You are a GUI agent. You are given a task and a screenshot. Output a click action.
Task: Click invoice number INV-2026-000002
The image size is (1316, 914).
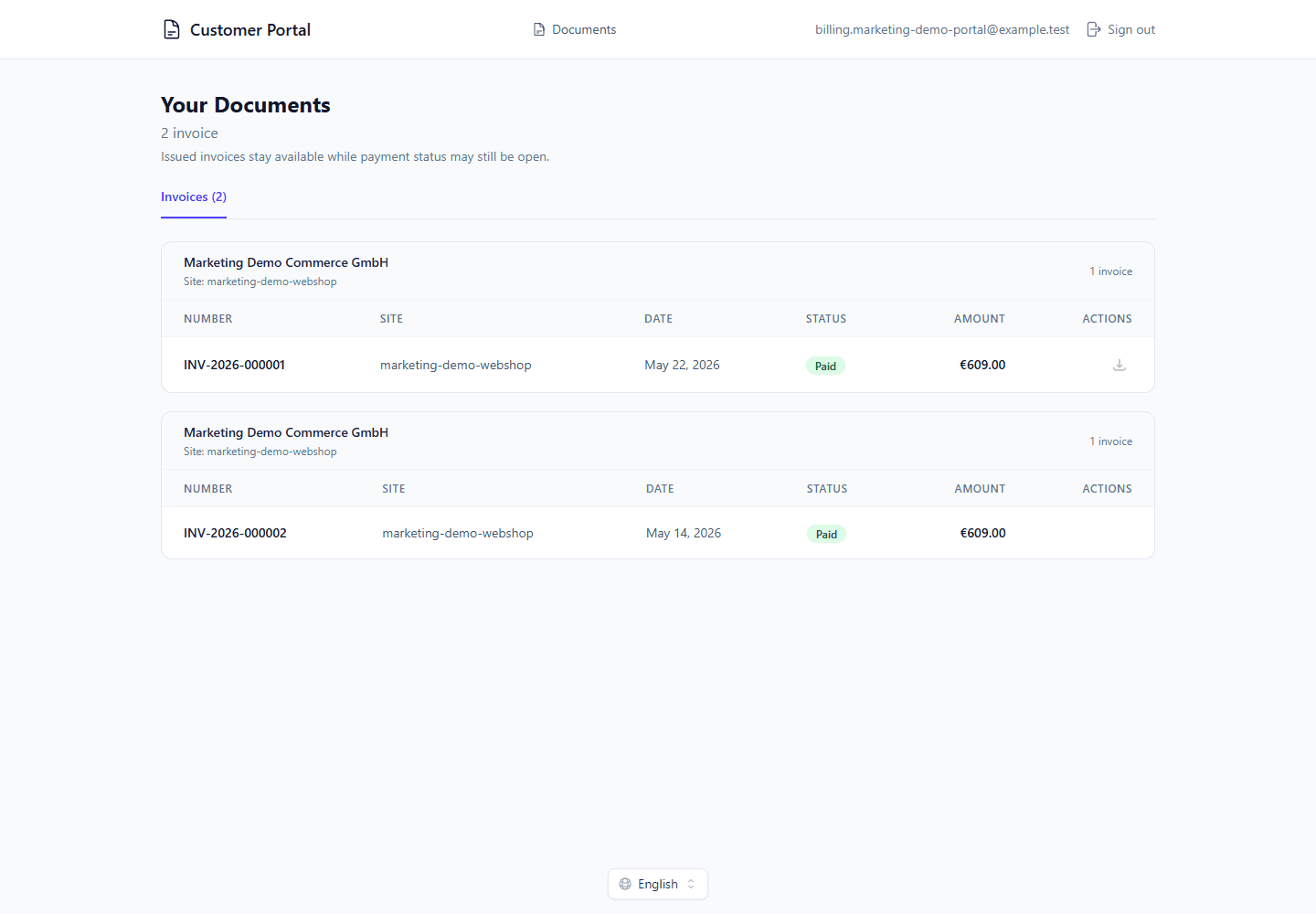235,533
